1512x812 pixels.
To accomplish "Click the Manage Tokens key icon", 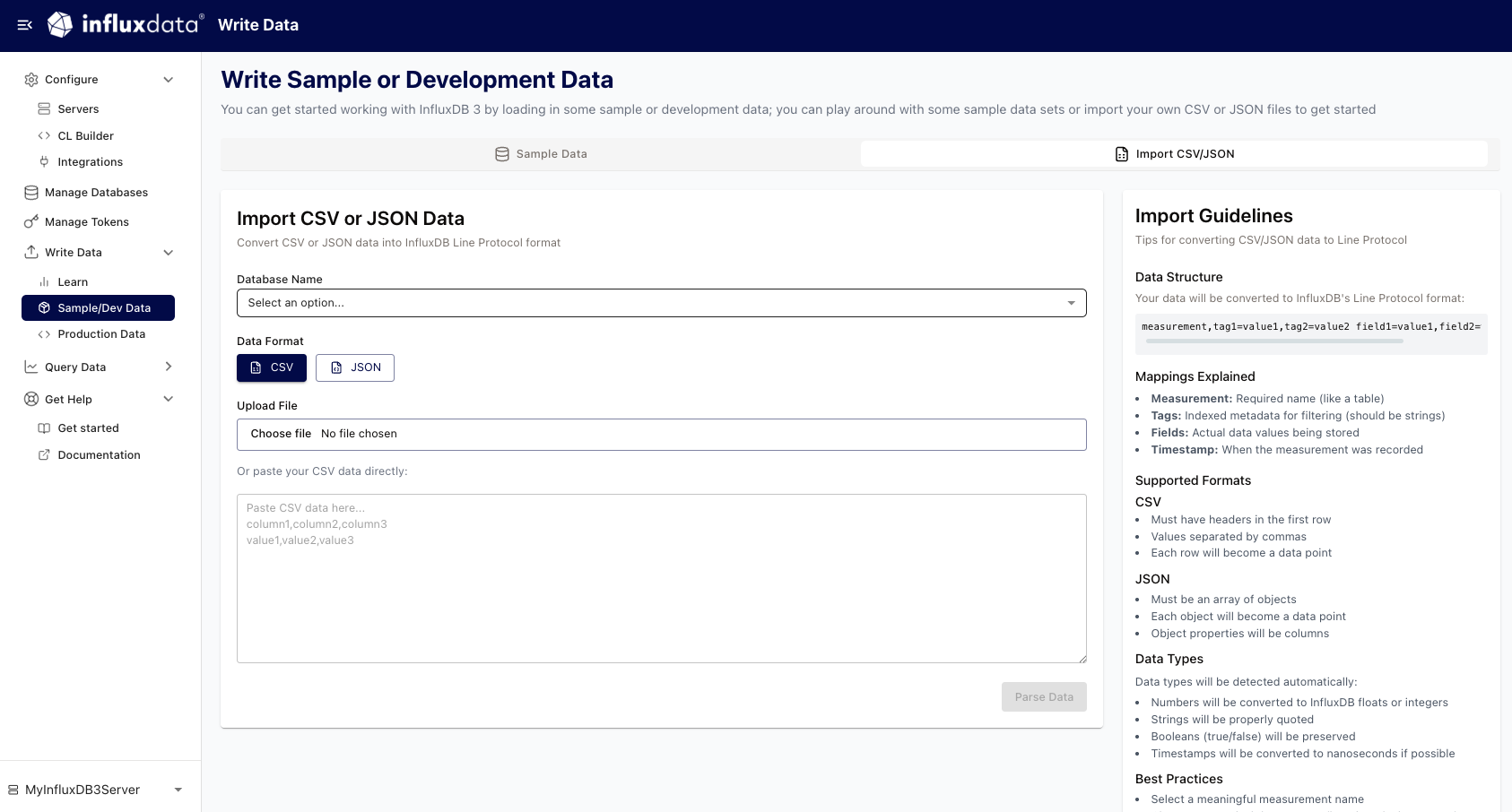I will (31, 221).
